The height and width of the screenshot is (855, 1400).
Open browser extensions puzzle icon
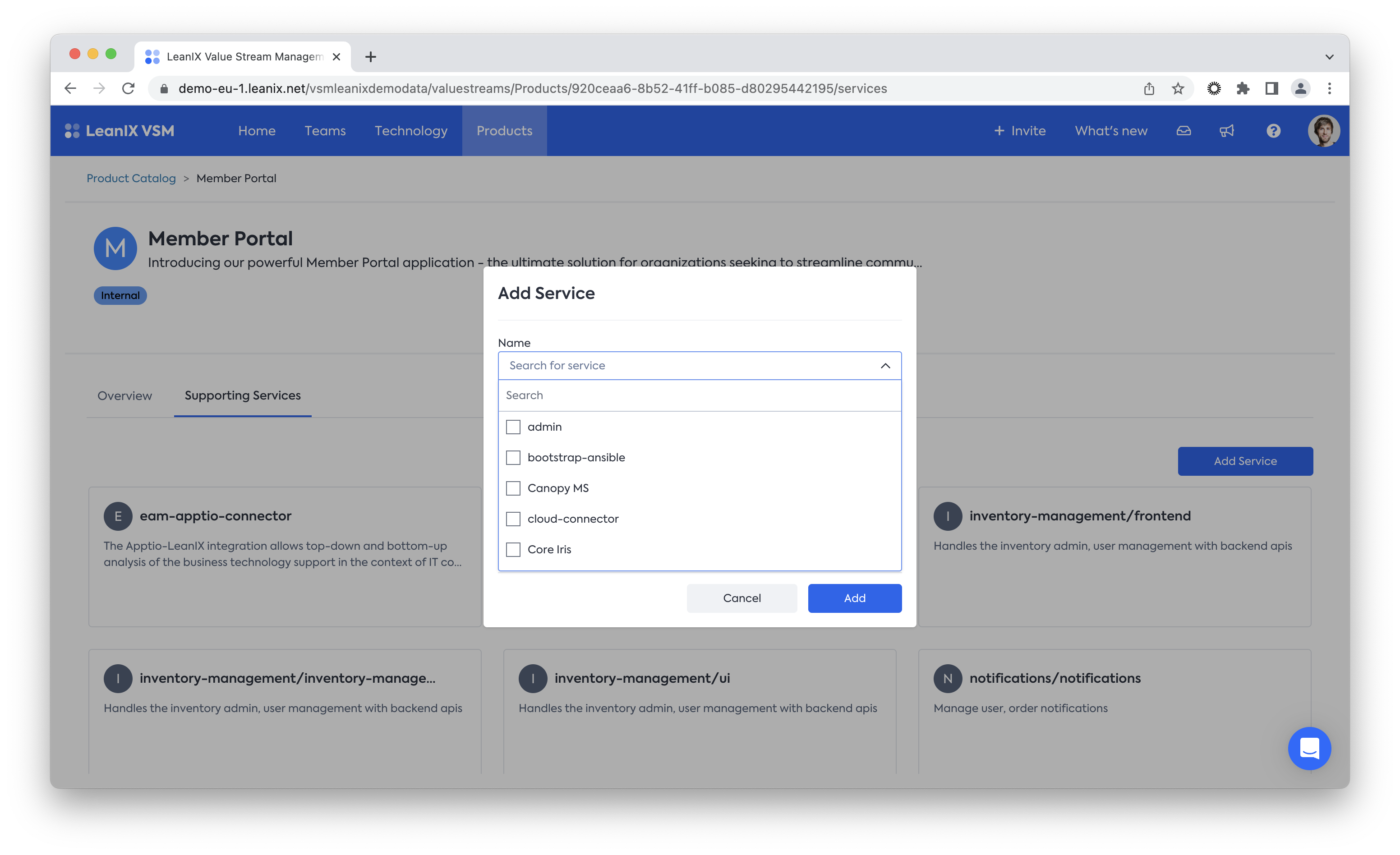(1243, 89)
